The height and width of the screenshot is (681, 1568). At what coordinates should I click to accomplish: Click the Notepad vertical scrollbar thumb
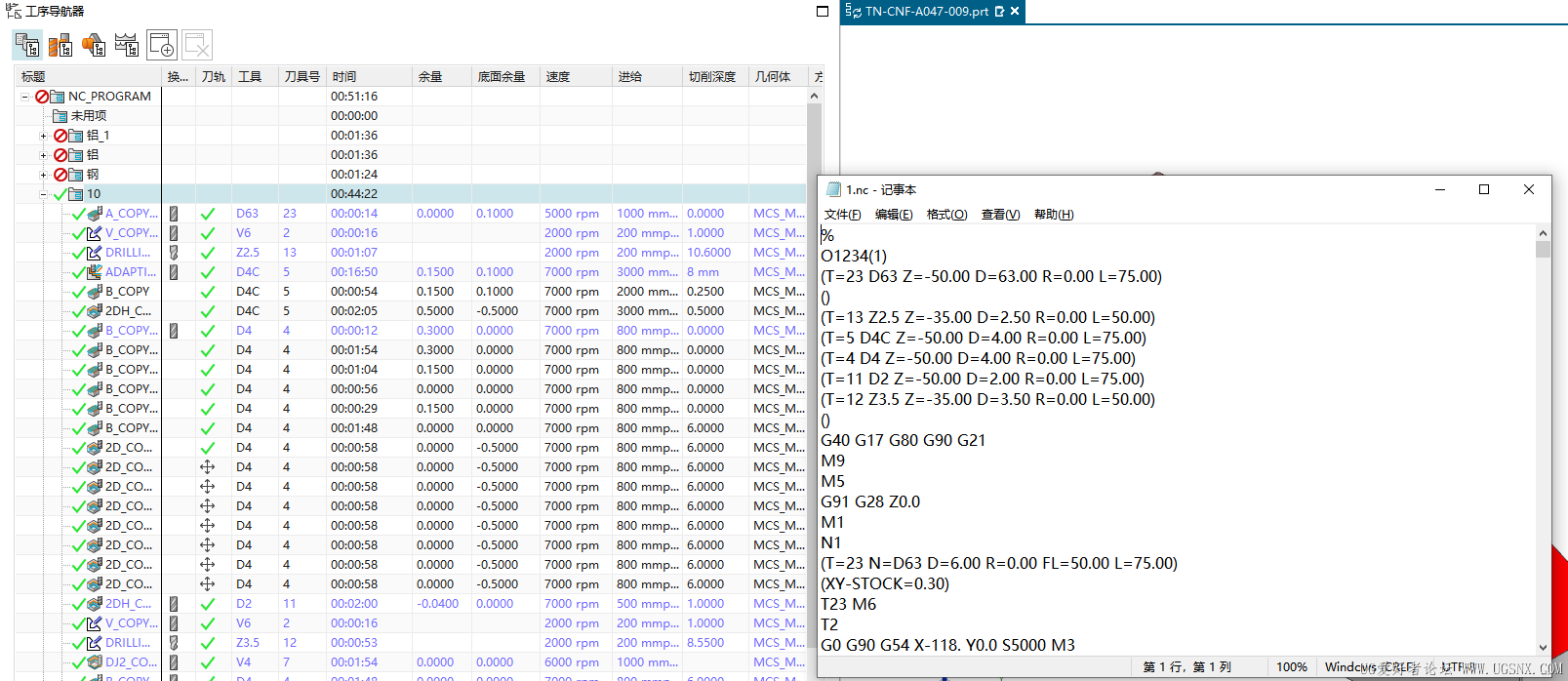tap(1543, 249)
